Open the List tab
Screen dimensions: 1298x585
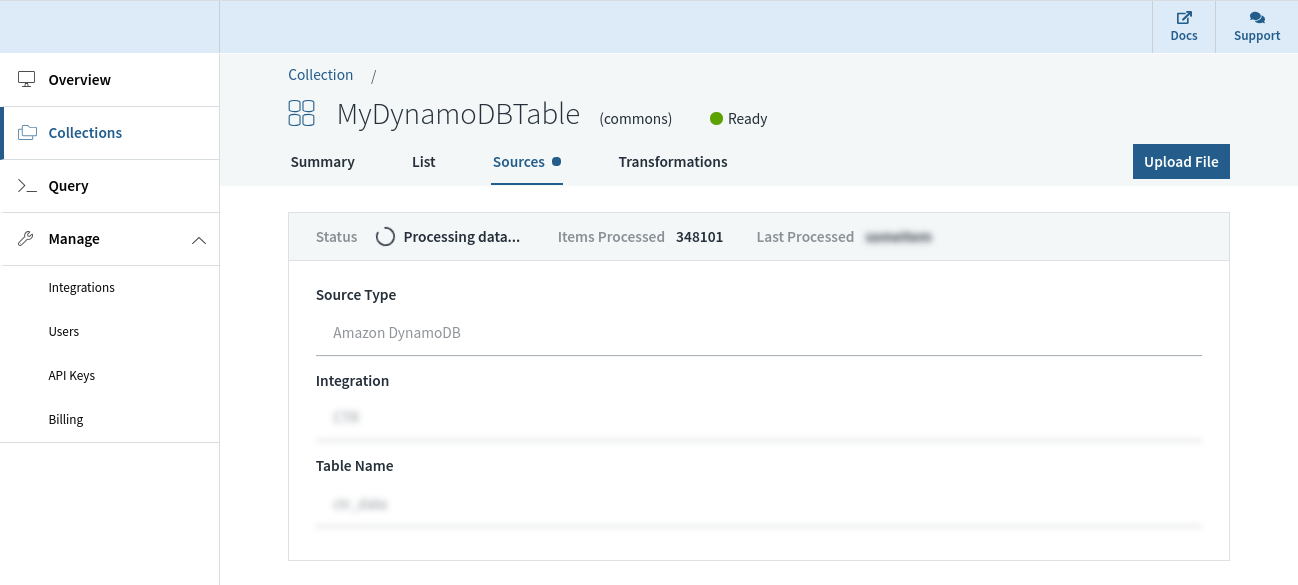pos(424,162)
